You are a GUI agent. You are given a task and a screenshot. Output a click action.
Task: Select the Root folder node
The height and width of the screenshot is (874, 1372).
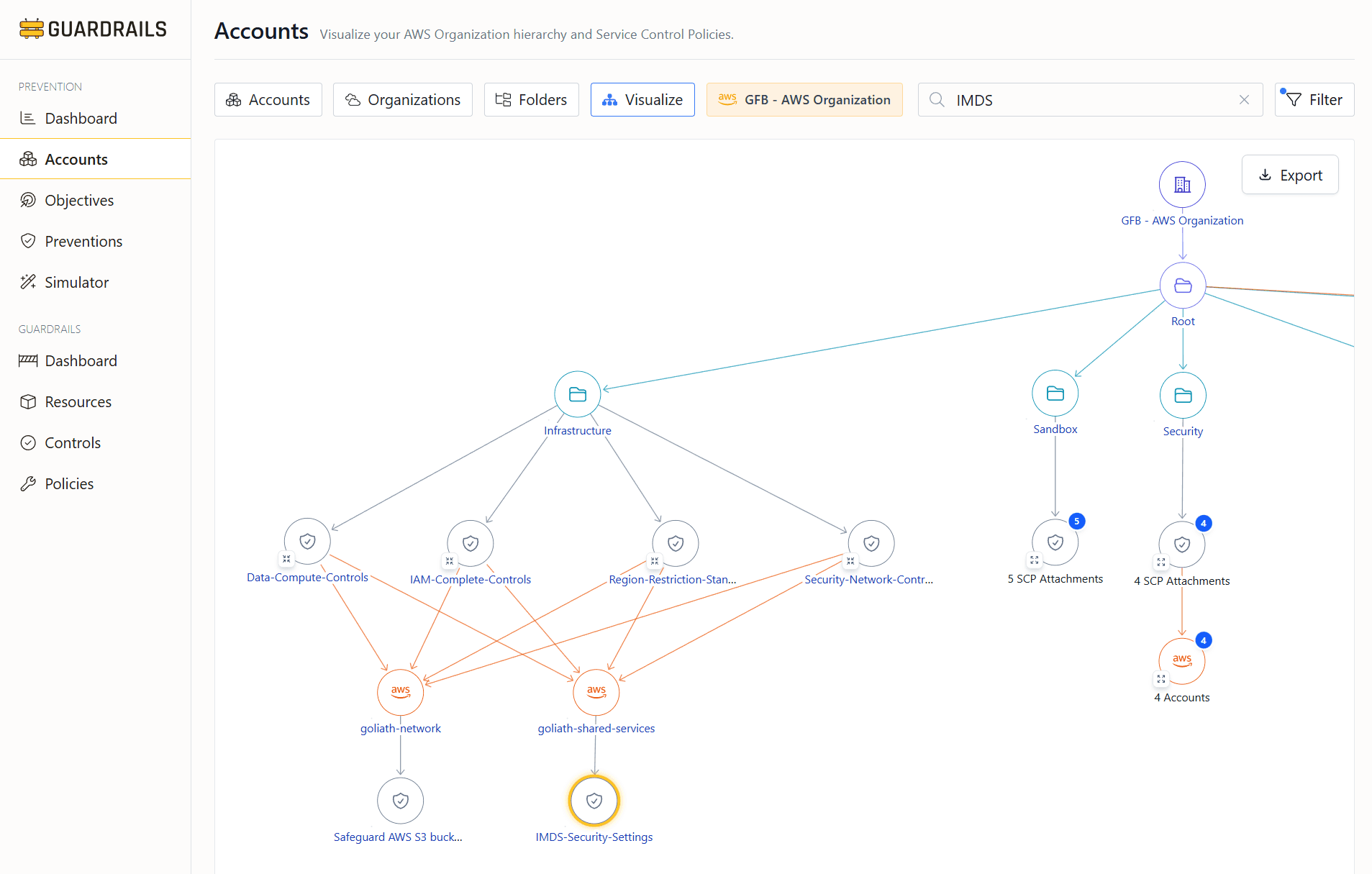1183,286
